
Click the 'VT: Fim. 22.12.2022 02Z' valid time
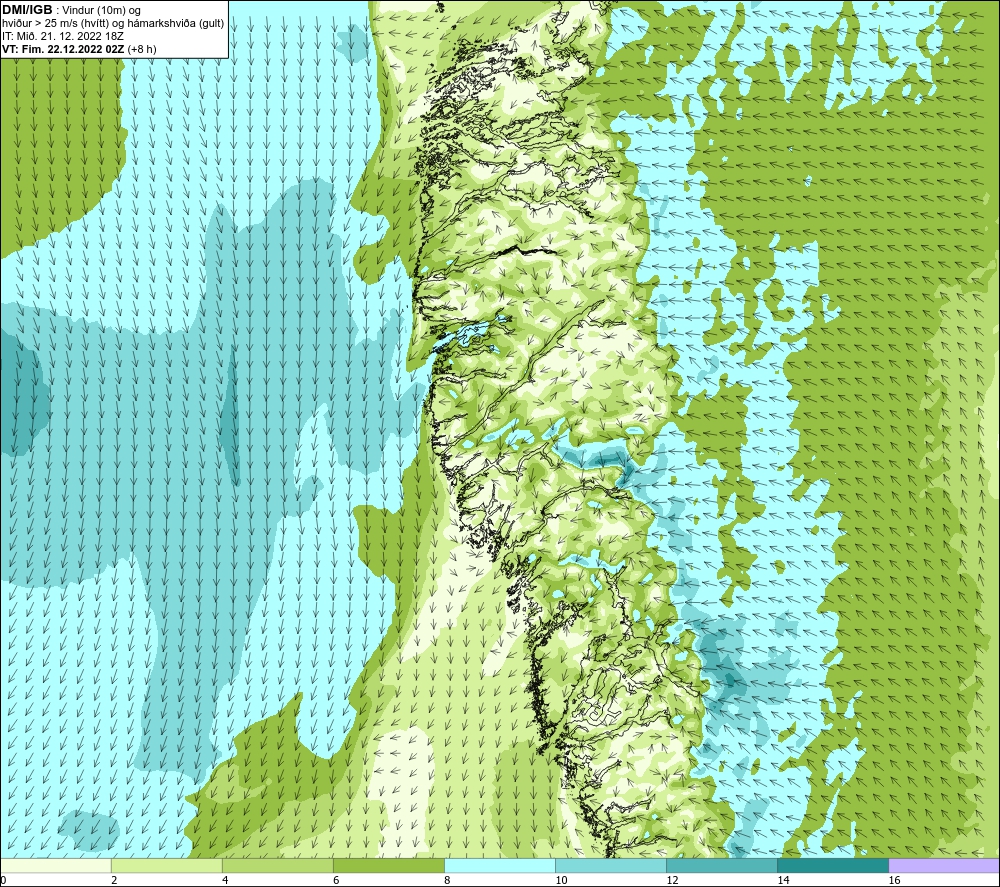click(65, 48)
